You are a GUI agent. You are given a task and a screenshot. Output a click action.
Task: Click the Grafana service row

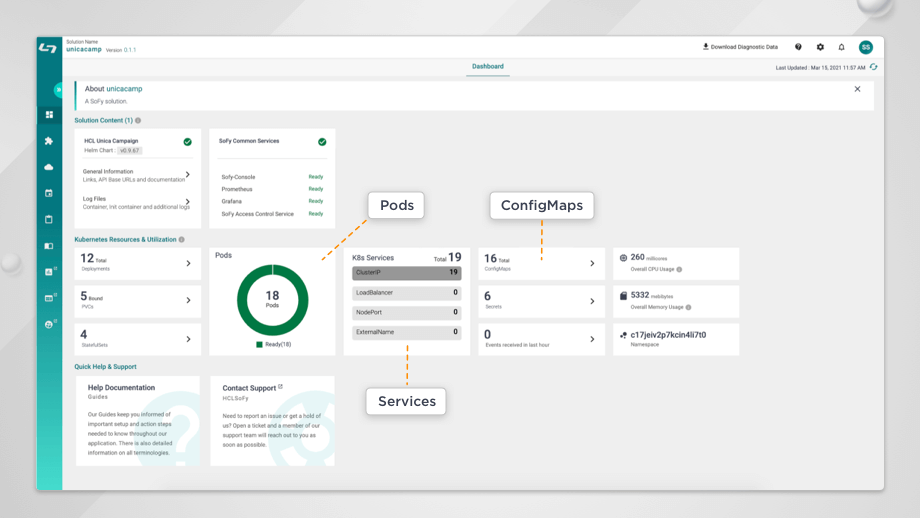click(x=272, y=201)
